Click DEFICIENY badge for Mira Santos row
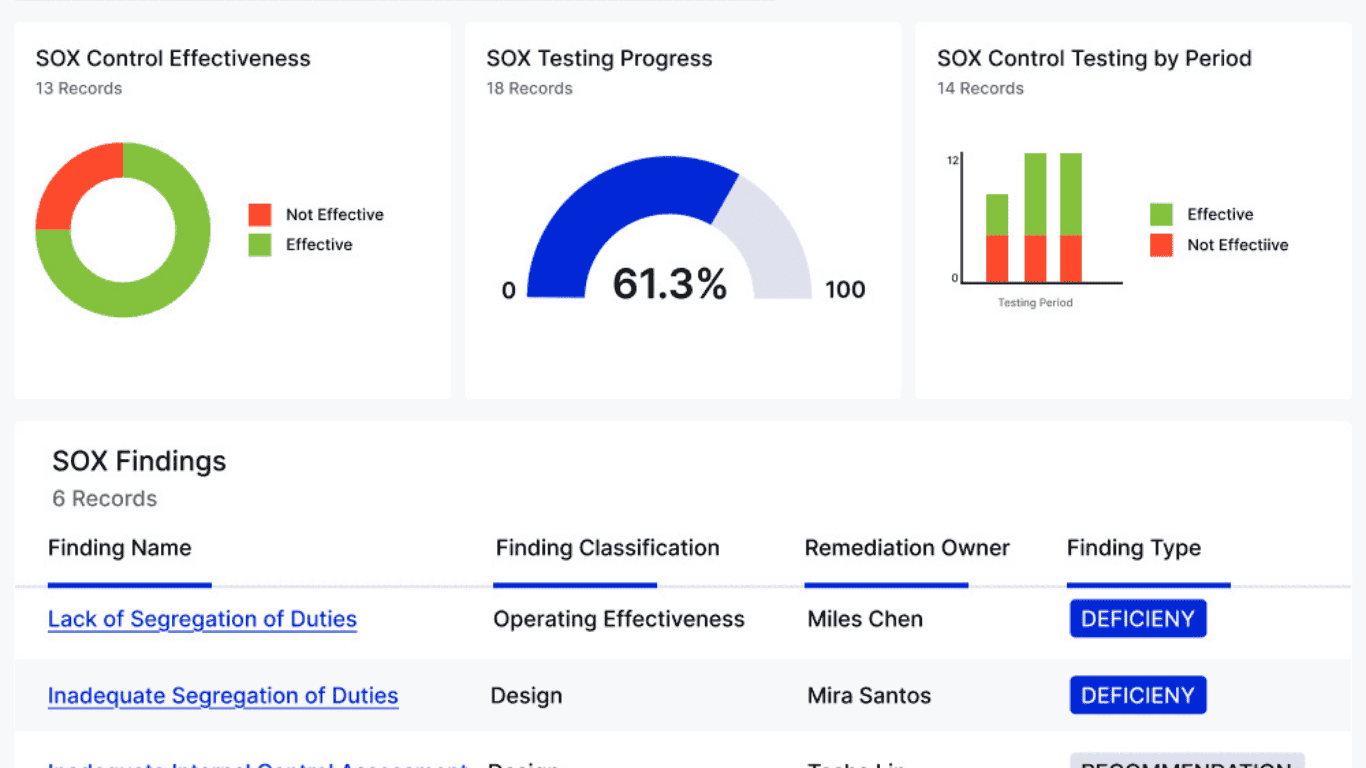The image size is (1366, 768). (1138, 696)
